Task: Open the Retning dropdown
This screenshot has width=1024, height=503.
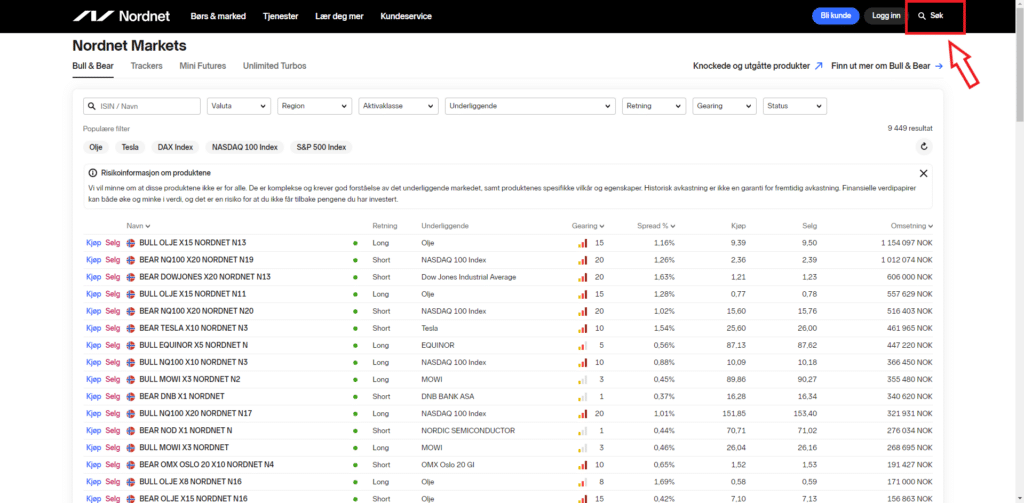Action: tap(654, 106)
